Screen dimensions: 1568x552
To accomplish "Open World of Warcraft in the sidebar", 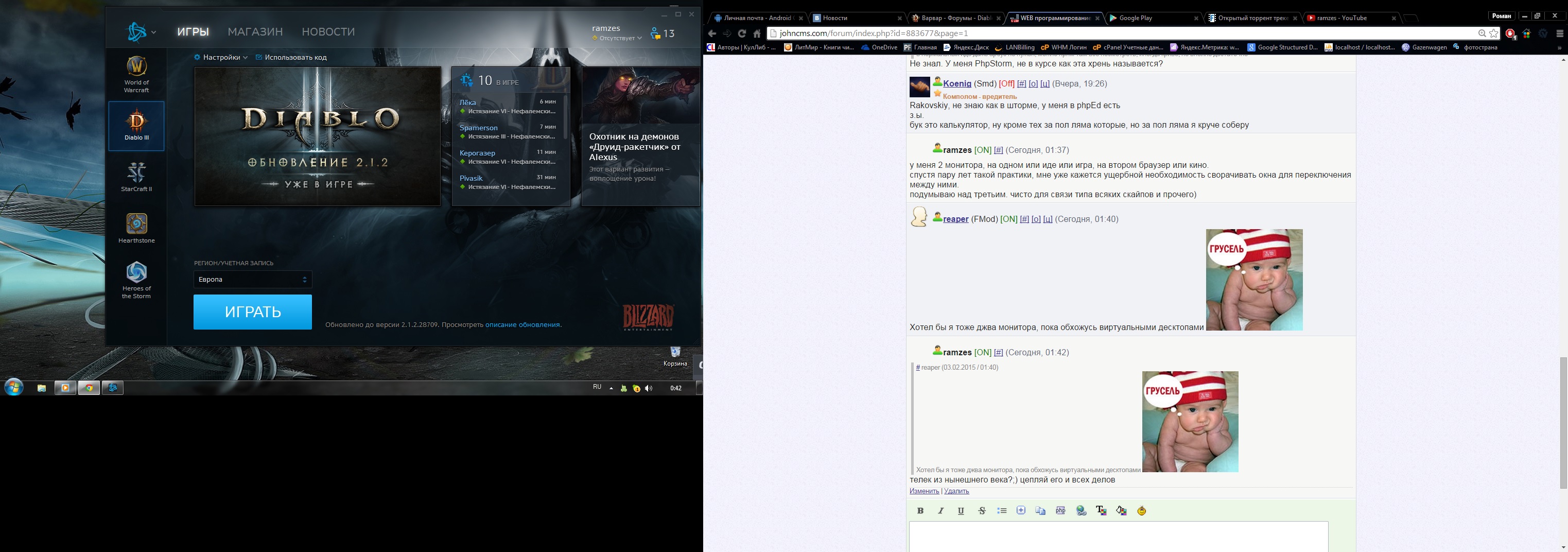I will coord(136,74).
